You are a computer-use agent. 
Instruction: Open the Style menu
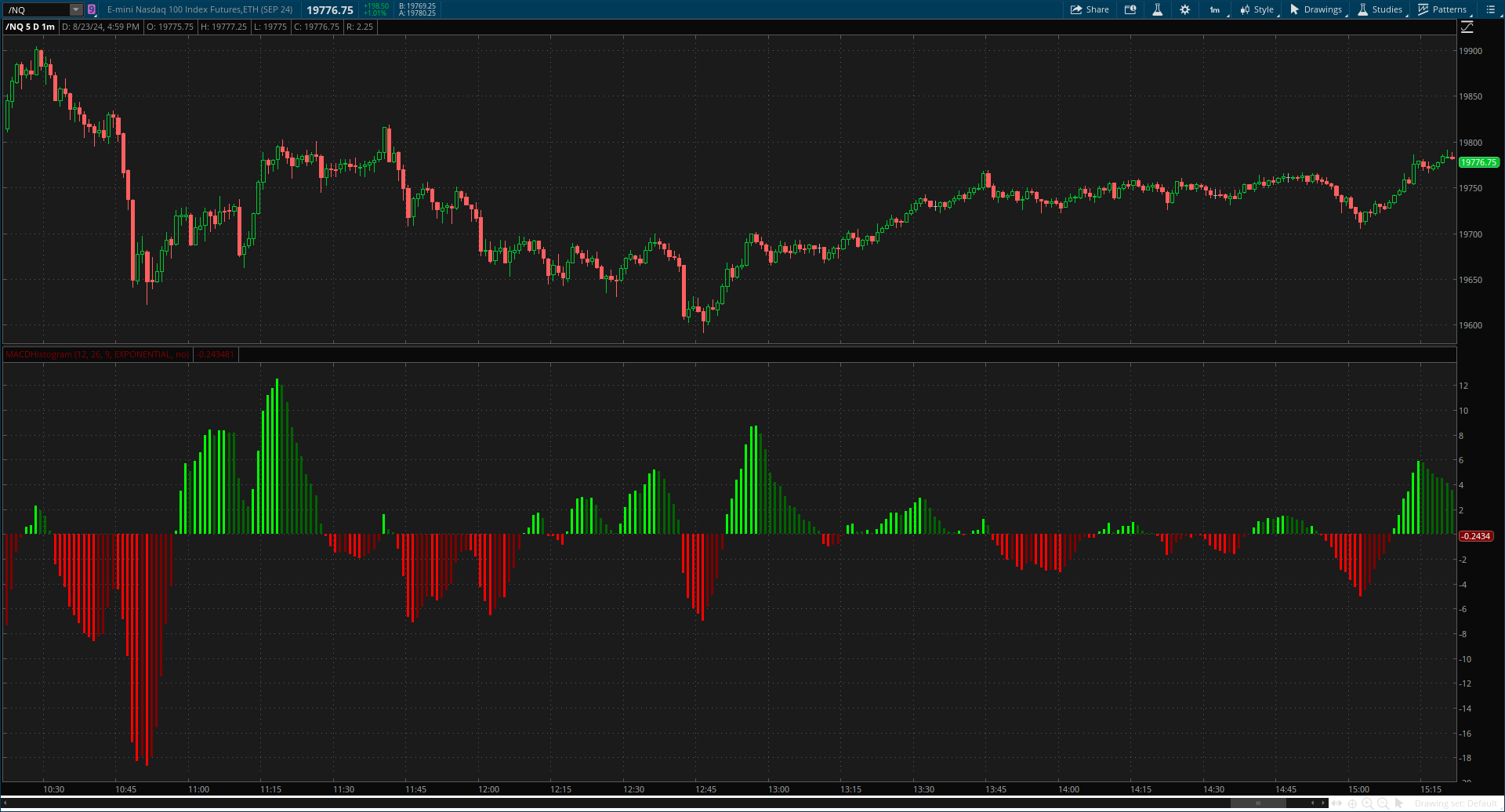tap(1257, 9)
